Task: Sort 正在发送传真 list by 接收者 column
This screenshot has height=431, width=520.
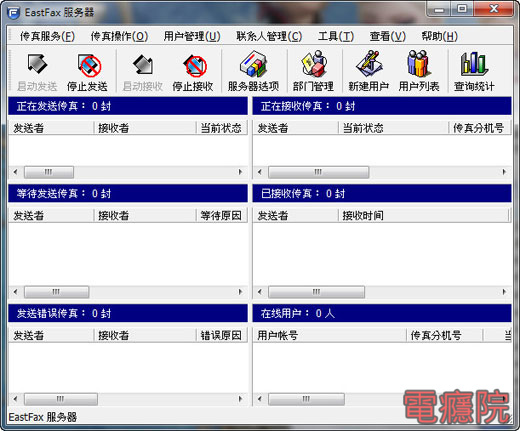Action: coord(145,128)
